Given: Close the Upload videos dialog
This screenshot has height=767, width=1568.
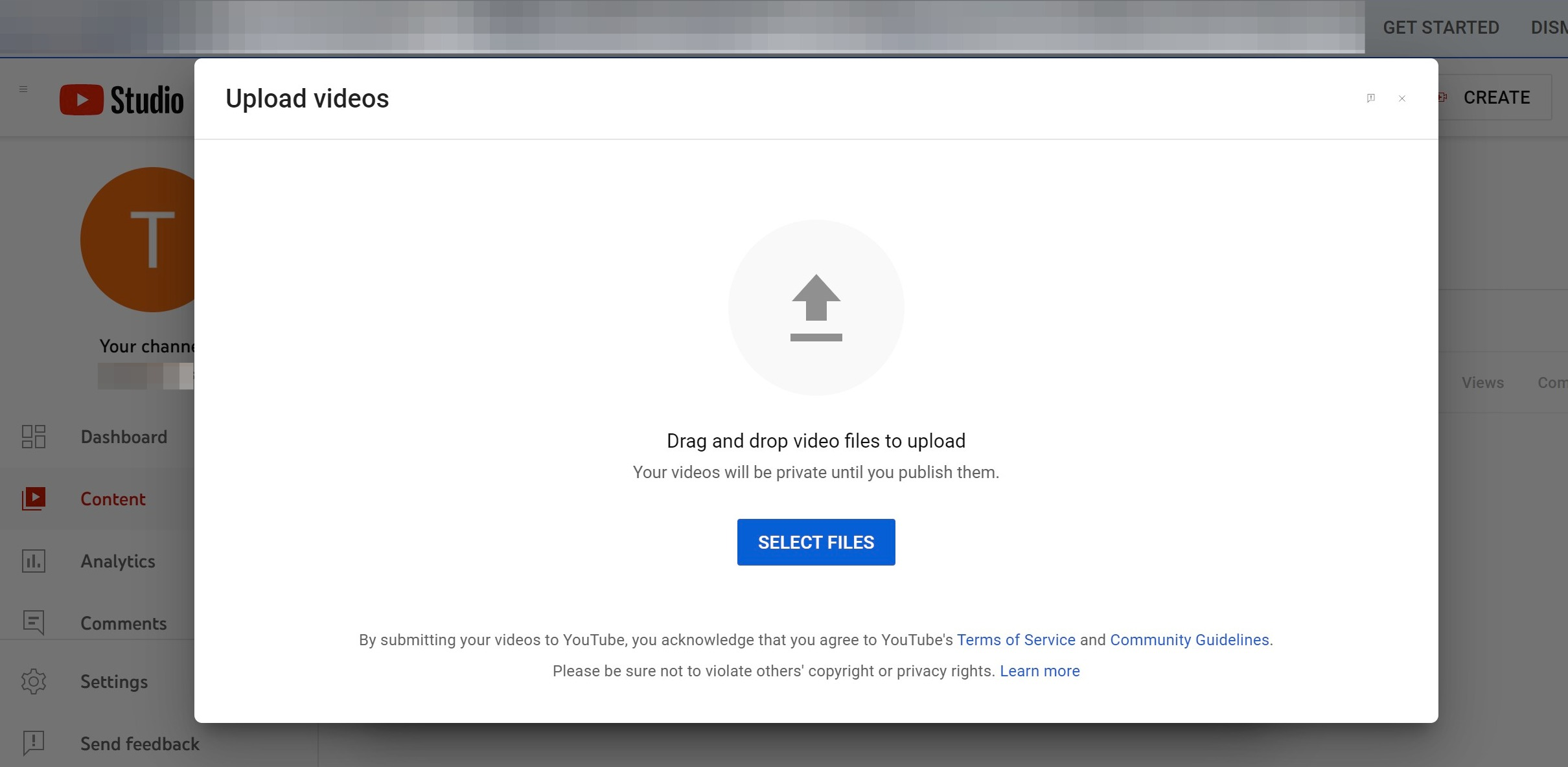Looking at the screenshot, I should (1402, 98).
